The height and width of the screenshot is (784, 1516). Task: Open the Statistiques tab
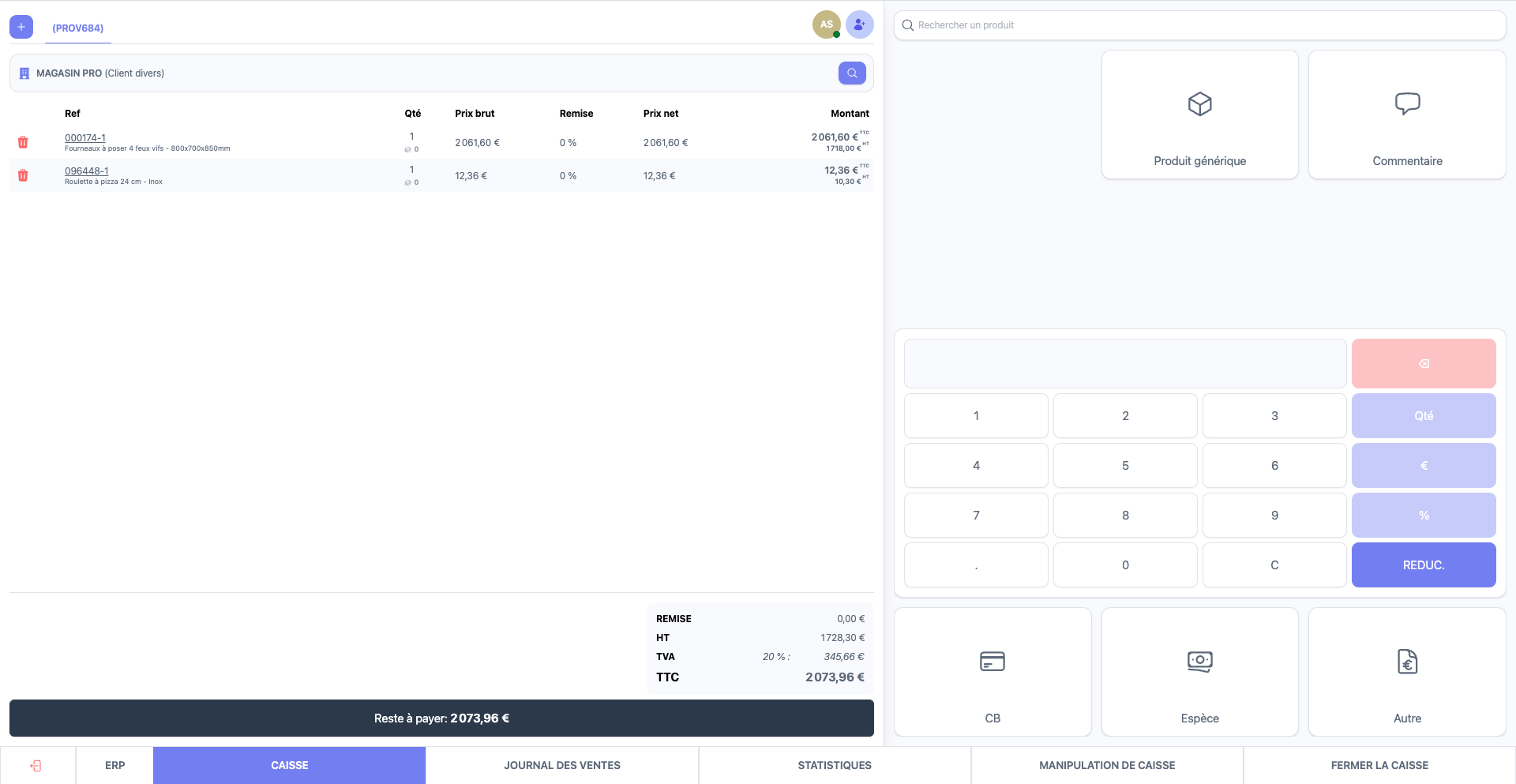coord(834,765)
